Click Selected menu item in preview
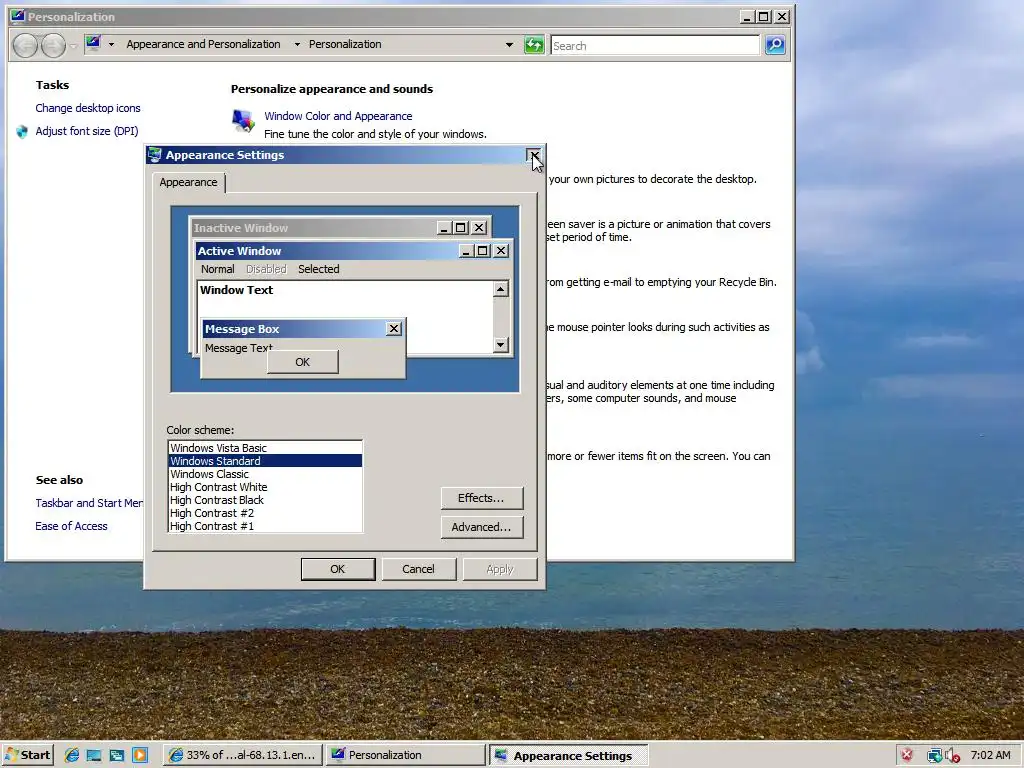 coord(319,269)
